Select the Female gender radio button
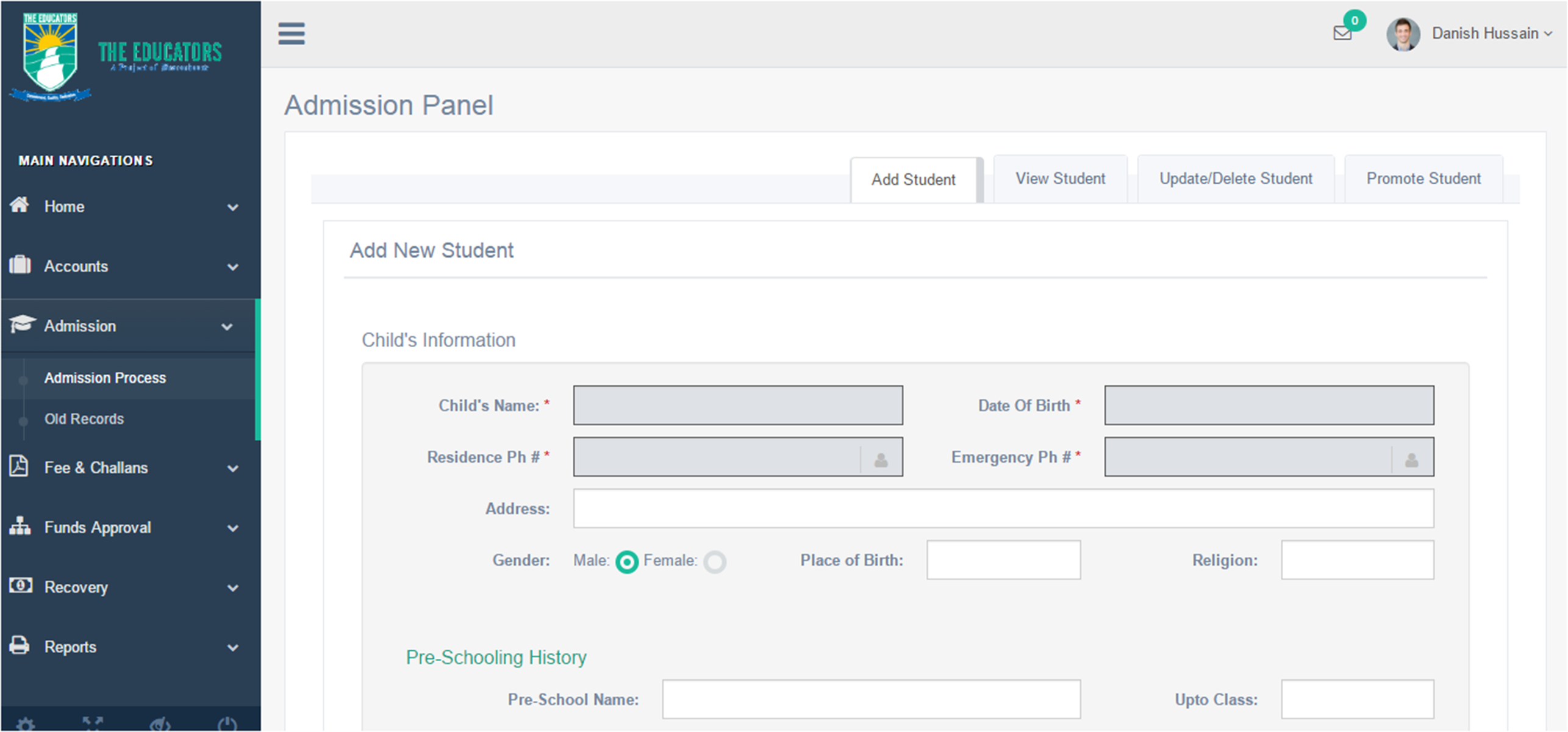 [x=715, y=562]
